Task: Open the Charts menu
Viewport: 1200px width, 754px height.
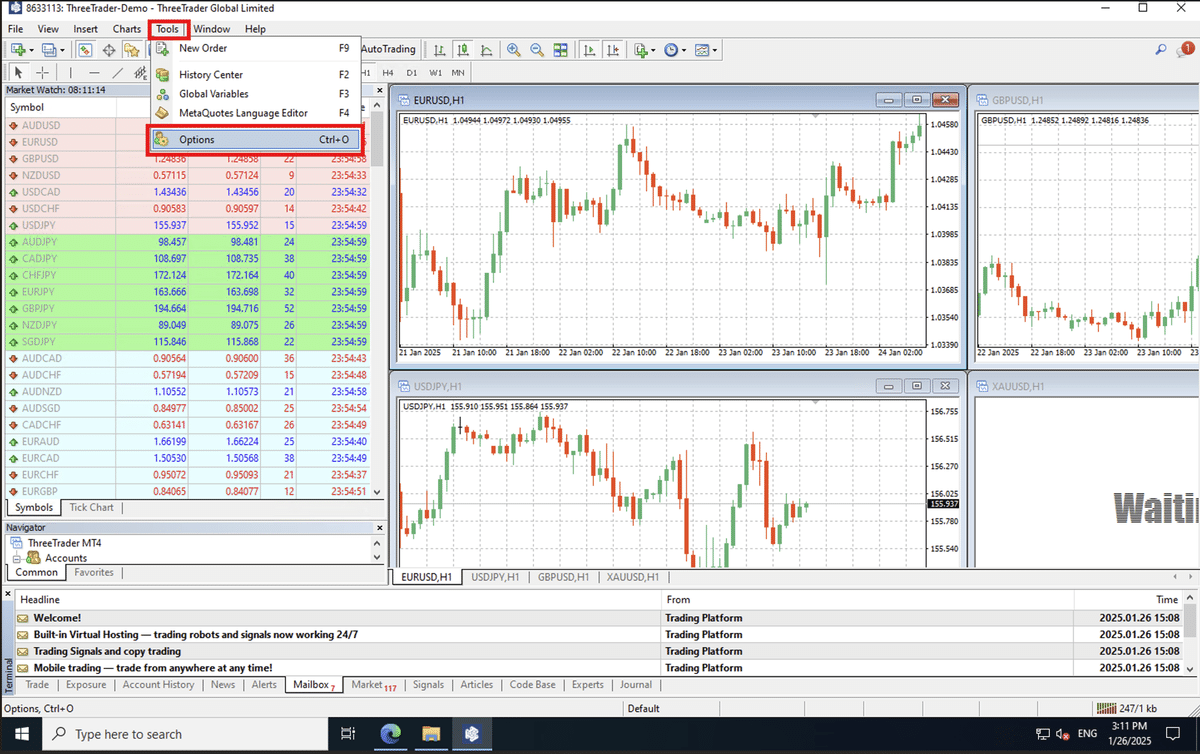Action: click(x=127, y=29)
